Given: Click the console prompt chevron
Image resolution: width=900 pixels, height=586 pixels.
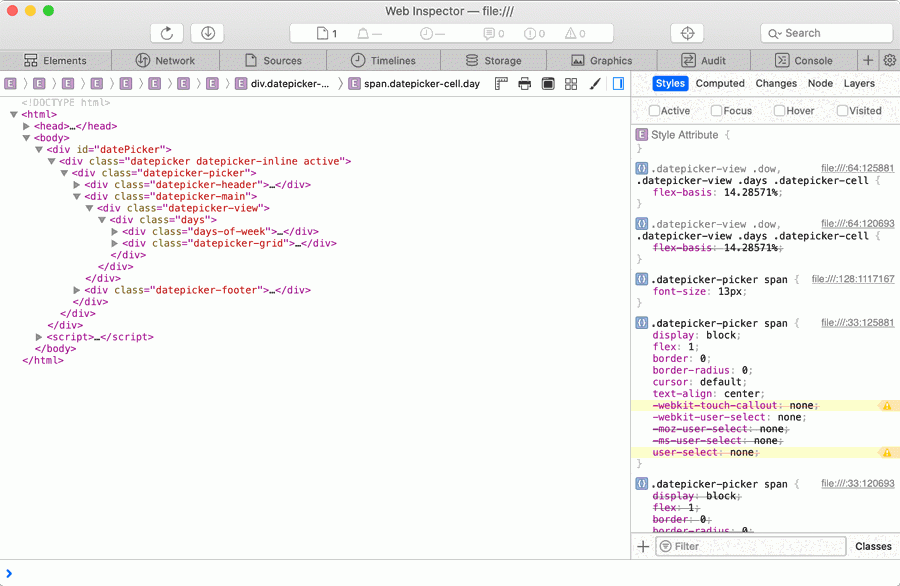Looking at the screenshot, I should [9, 573].
